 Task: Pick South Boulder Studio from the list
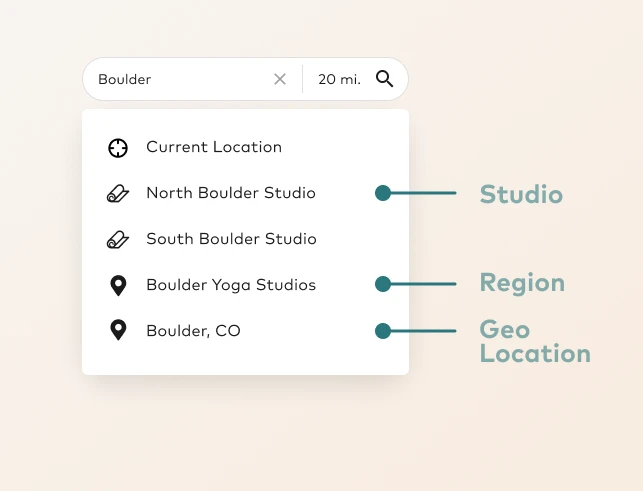click(x=231, y=239)
